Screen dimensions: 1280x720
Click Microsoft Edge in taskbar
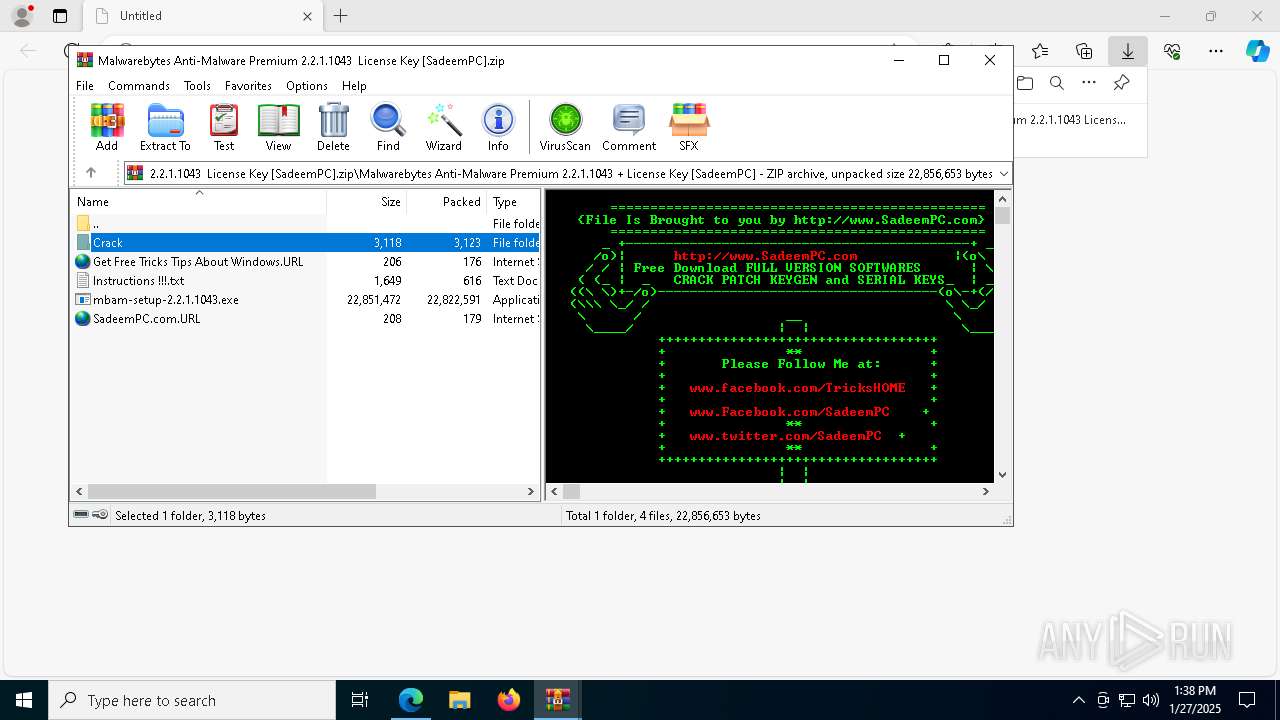point(411,700)
